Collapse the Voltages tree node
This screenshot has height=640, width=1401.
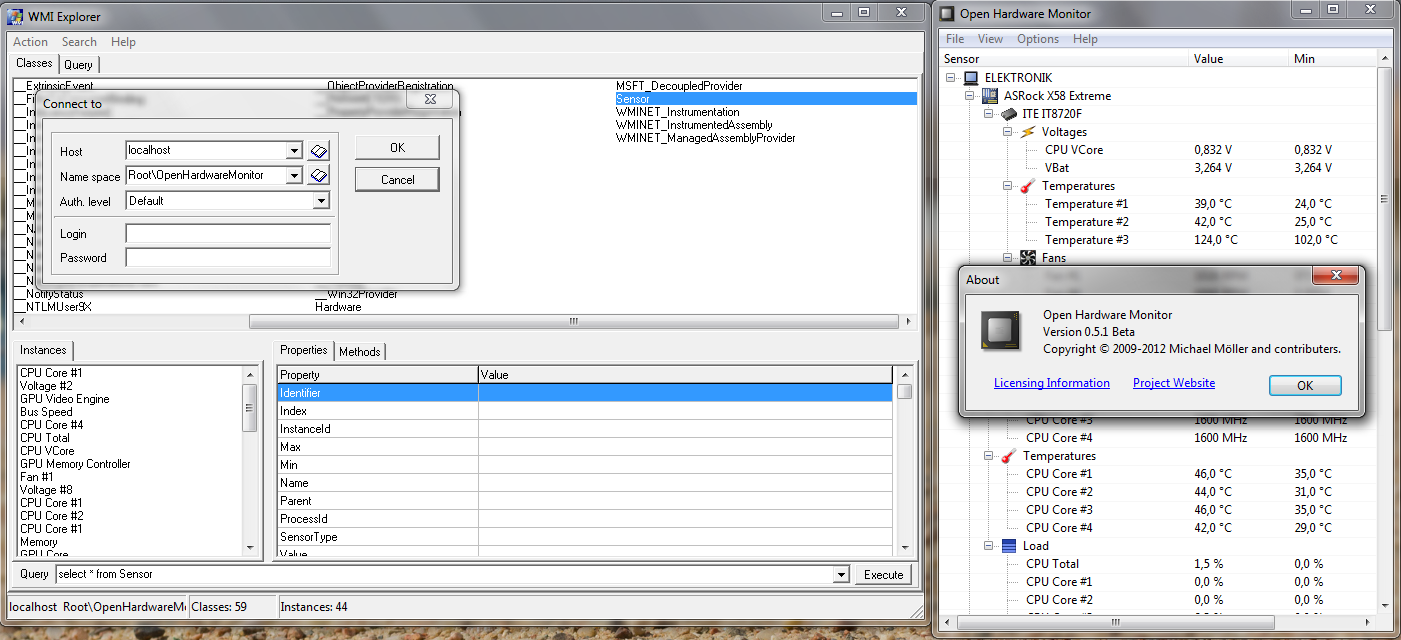tap(1008, 132)
